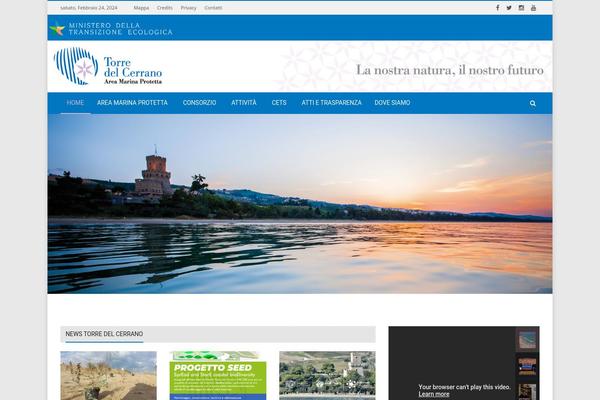
Task: Expand the Attività menu
Action: click(x=244, y=103)
